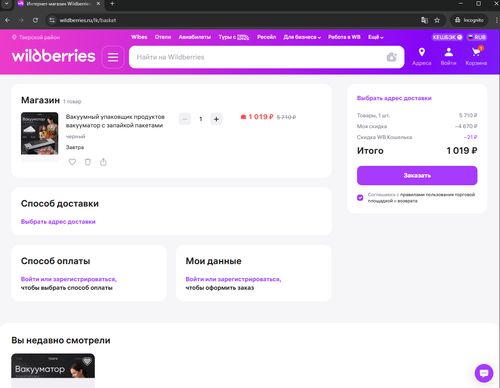The width and height of the screenshot is (500, 388).
Task: Toggle the terms agreement checkbox
Action: pyautogui.click(x=360, y=198)
